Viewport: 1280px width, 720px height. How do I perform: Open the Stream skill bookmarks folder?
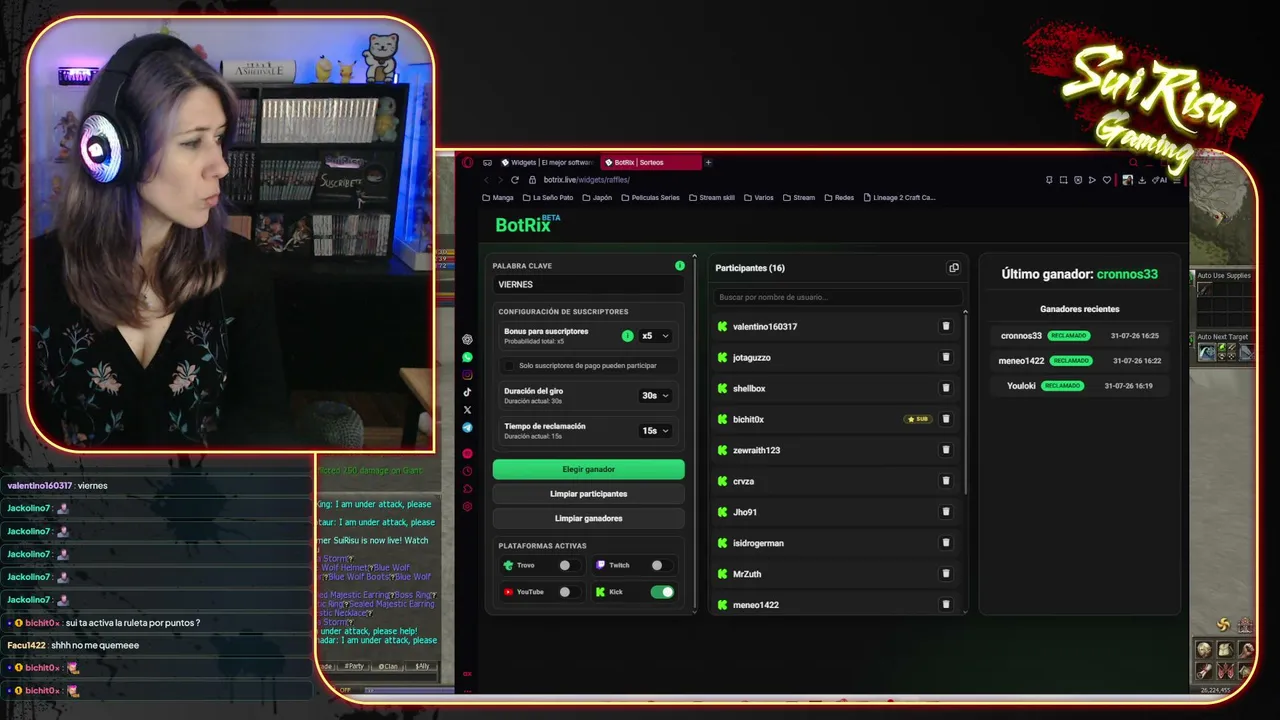pos(711,198)
